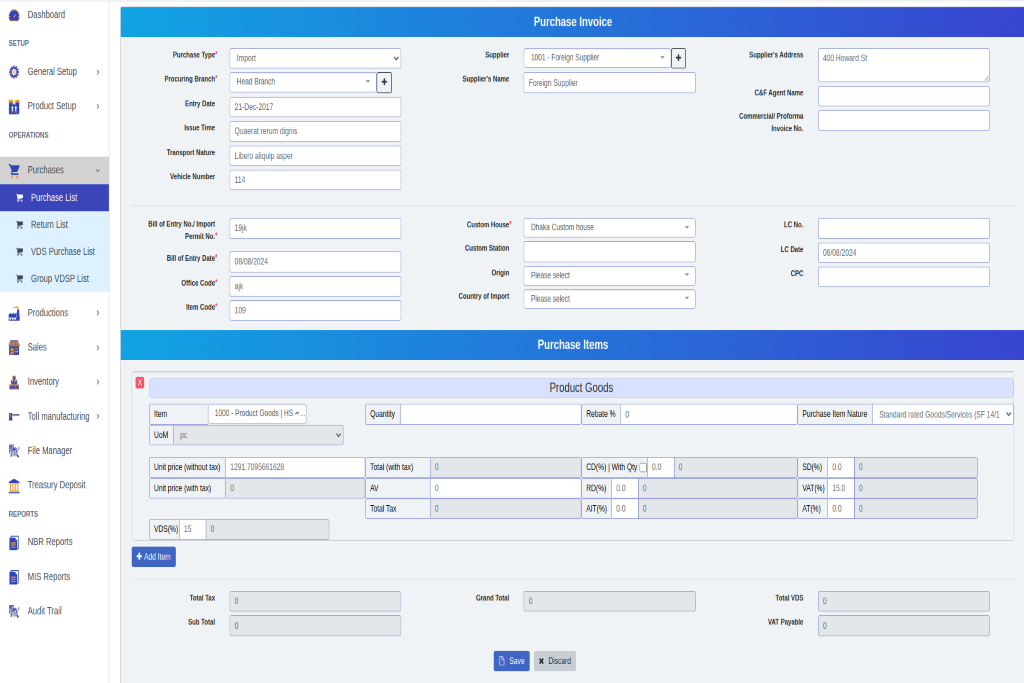Open the Custom House dropdown

609,228
